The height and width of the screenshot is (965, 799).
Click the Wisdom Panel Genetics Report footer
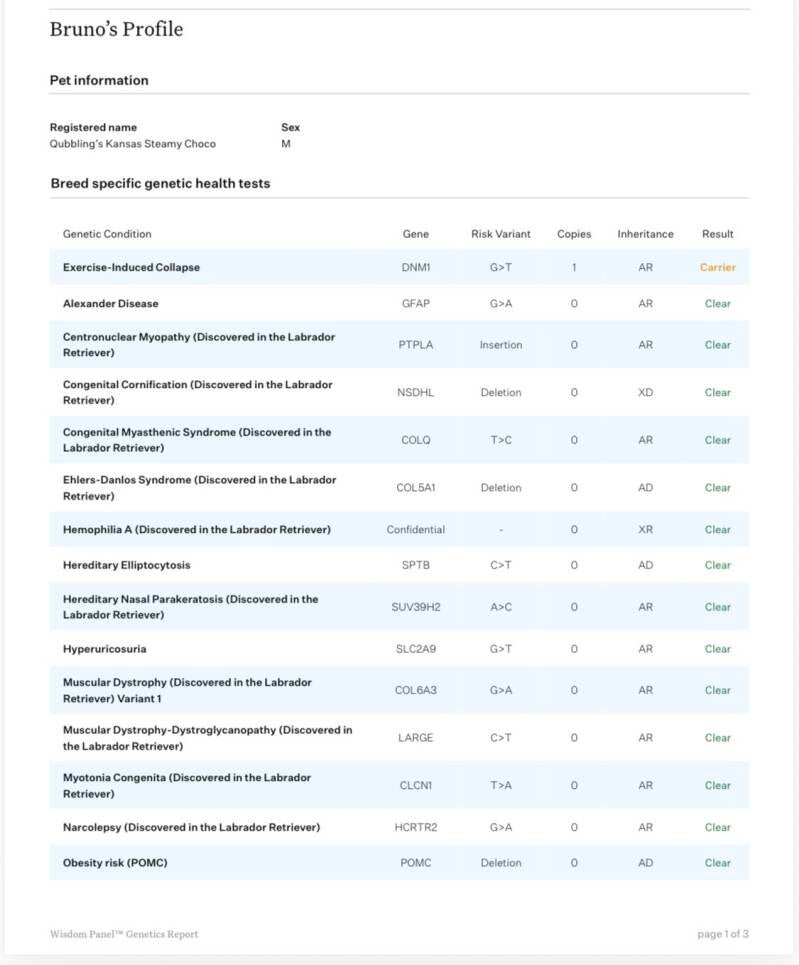[124, 934]
